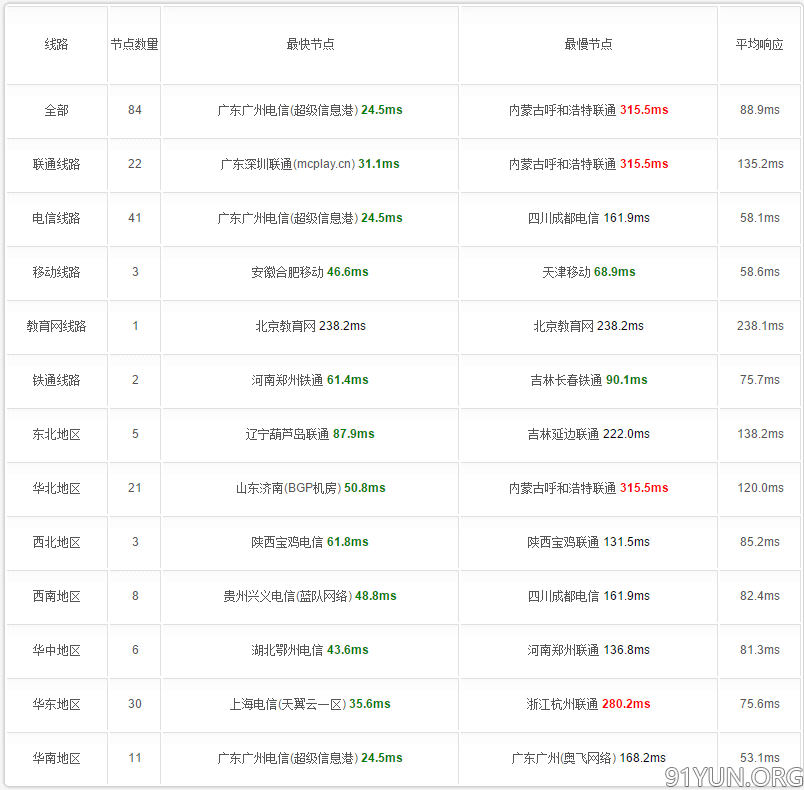Click 安徽合肥移动 46.6ms cell
Image resolution: width=804 pixels, height=790 pixels.
pyautogui.click(x=310, y=272)
